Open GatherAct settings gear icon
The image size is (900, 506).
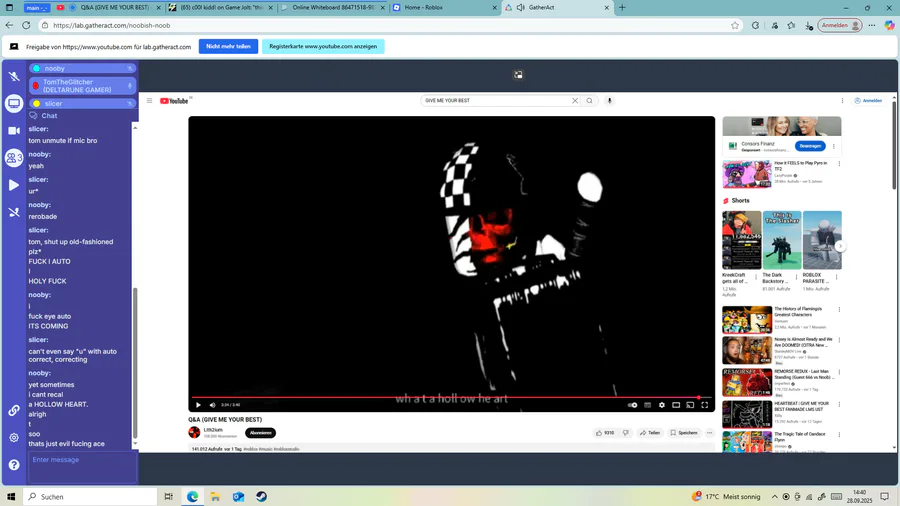14,437
